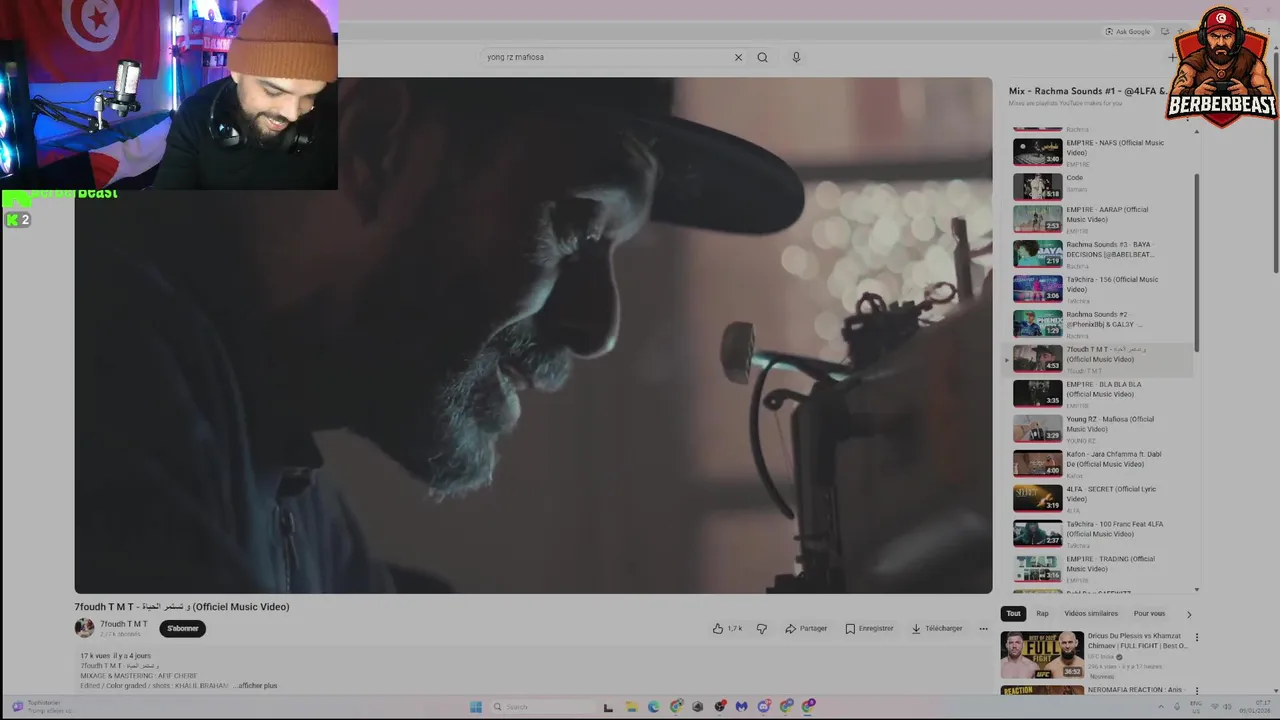Play Rachma Sounds #3 BAYA DECISIONS
Image resolution: width=1280 pixels, height=720 pixels.
(1102, 254)
